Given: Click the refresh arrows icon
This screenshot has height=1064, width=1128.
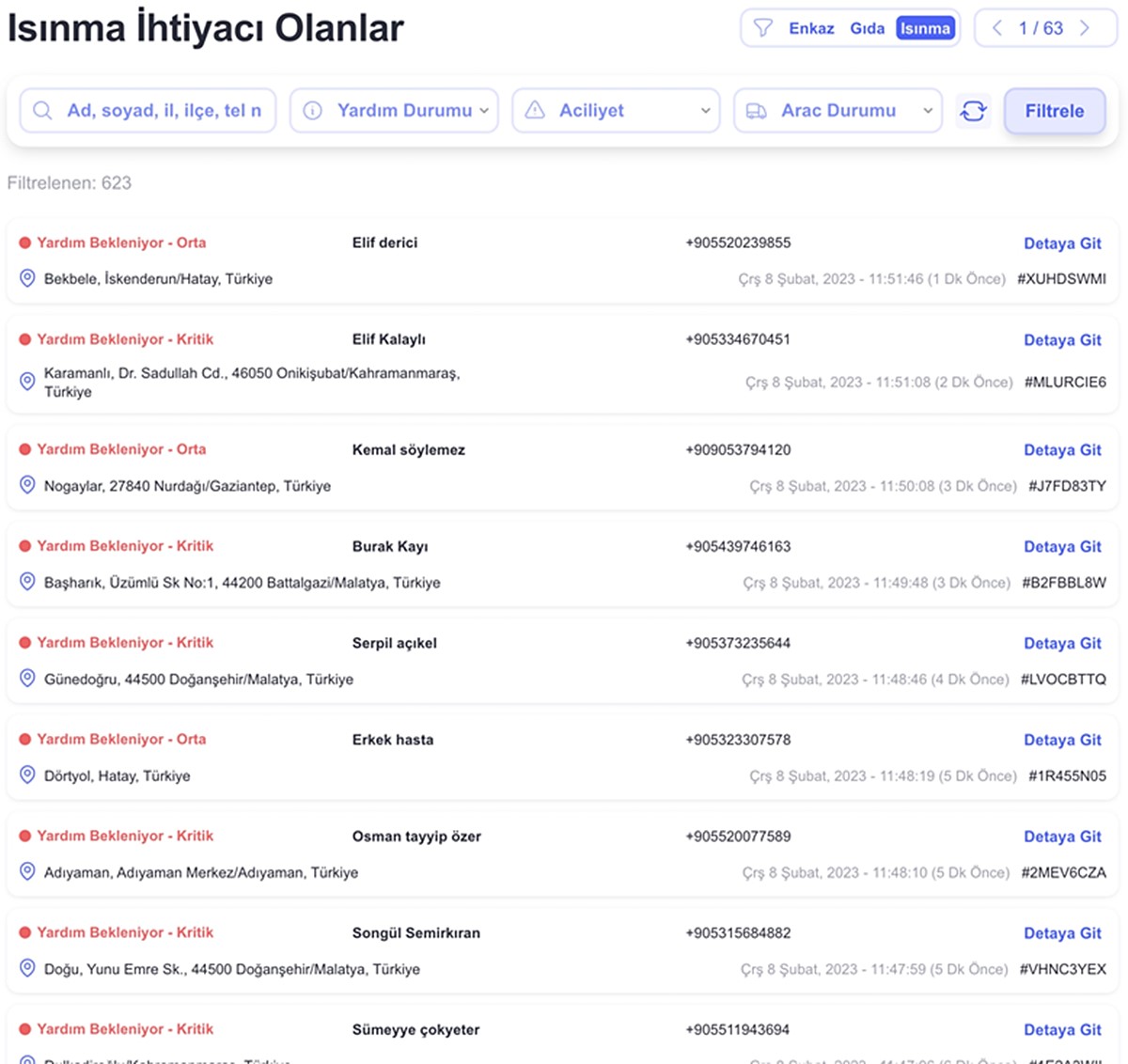Looking at the screenshot, I should click(x=973, y=111).
